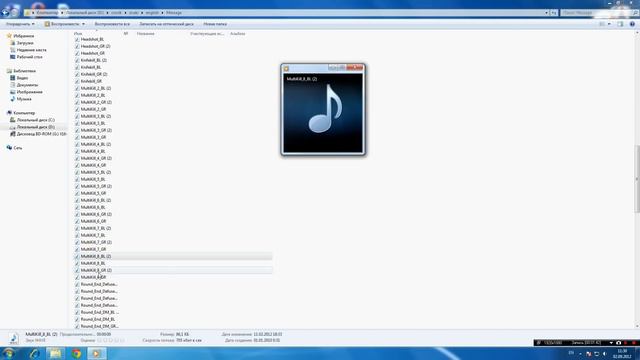Open Windows Media Player taskbar button

coord(97,353)
